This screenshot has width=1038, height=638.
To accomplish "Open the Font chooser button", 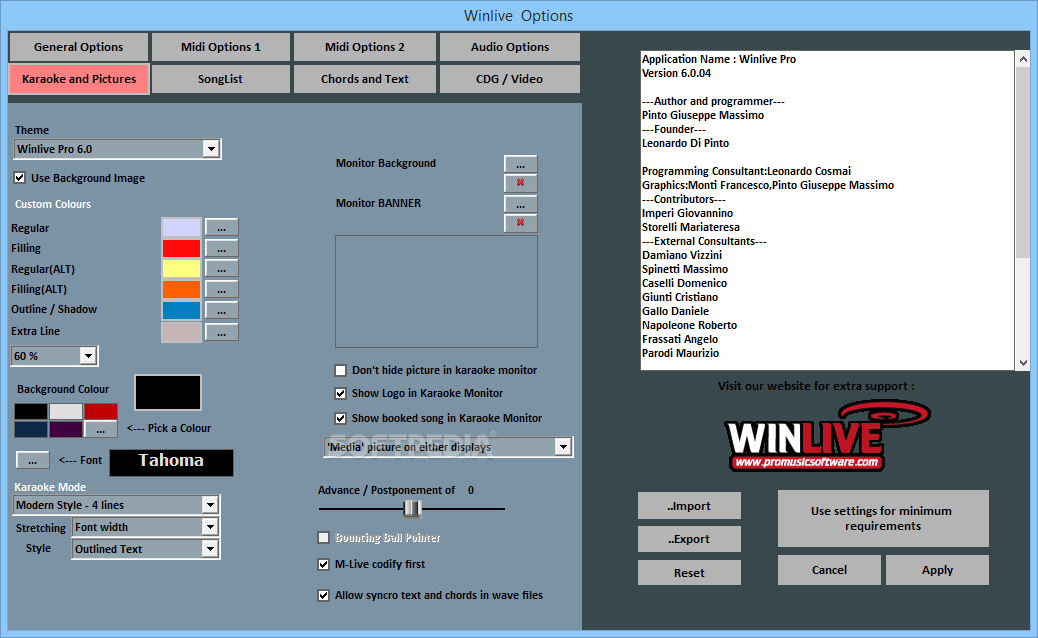I will [32, 460].
